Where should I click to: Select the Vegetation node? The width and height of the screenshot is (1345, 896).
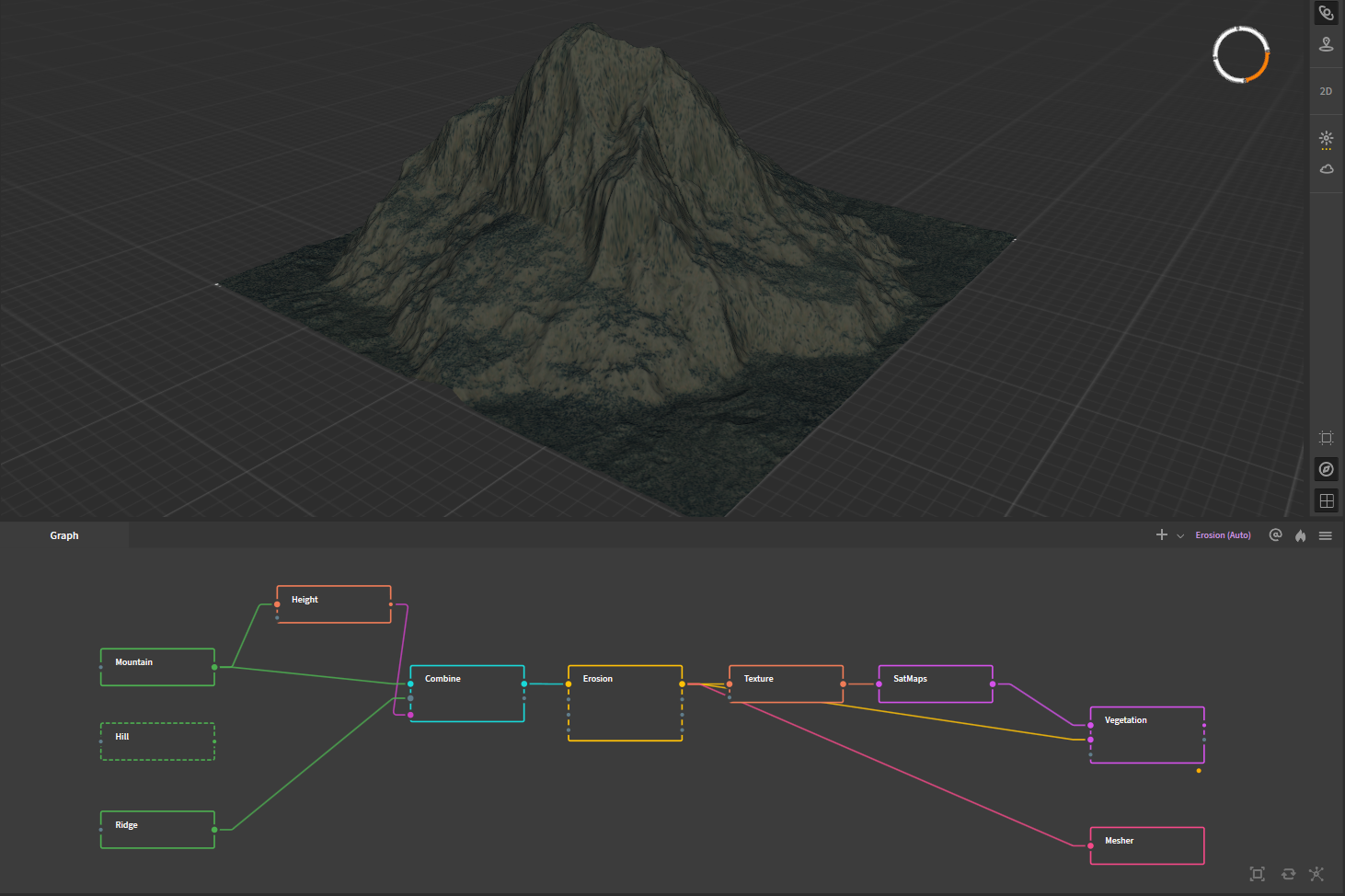1147,735
